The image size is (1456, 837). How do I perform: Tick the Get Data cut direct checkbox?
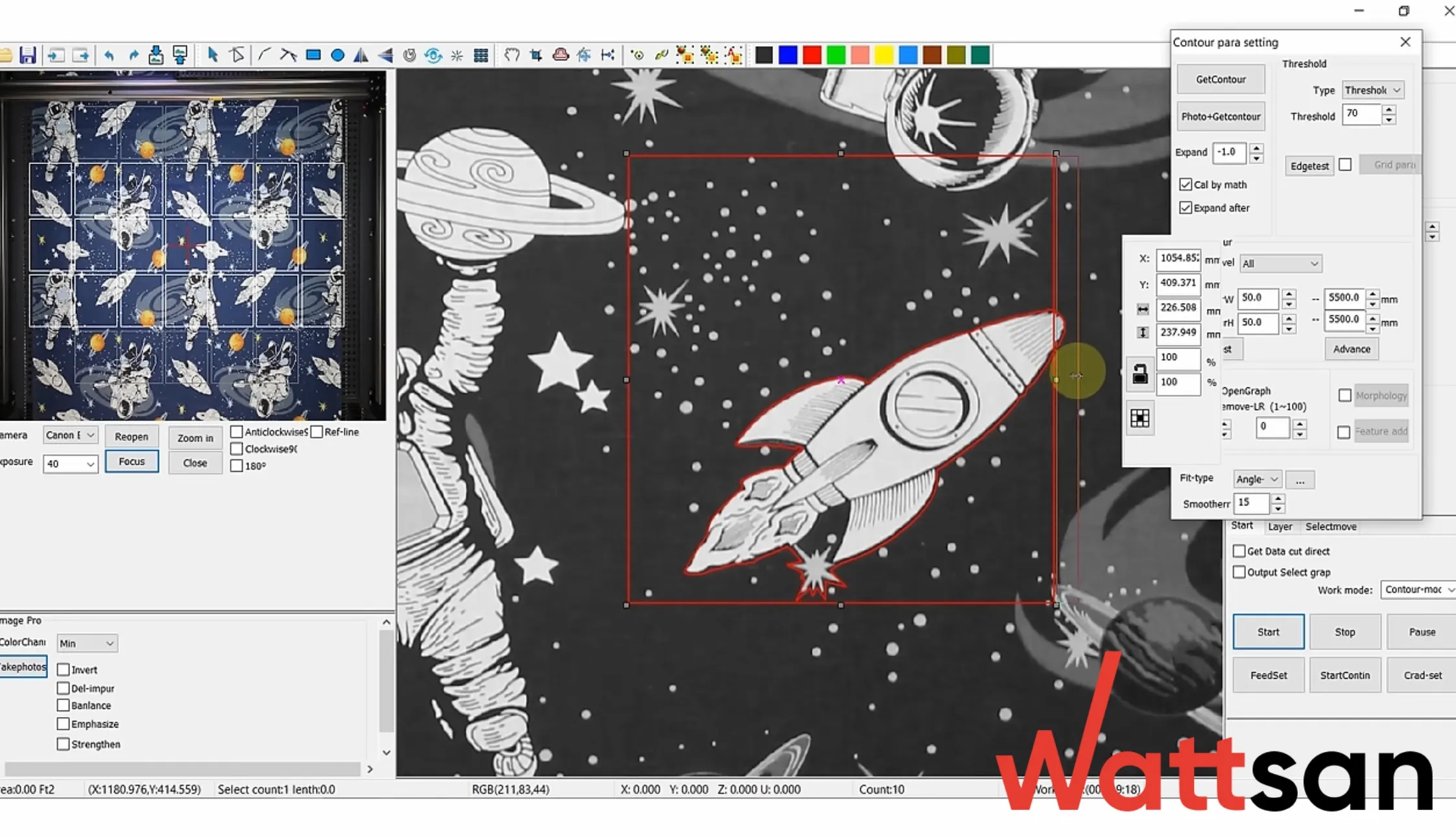pos(1239,552)
